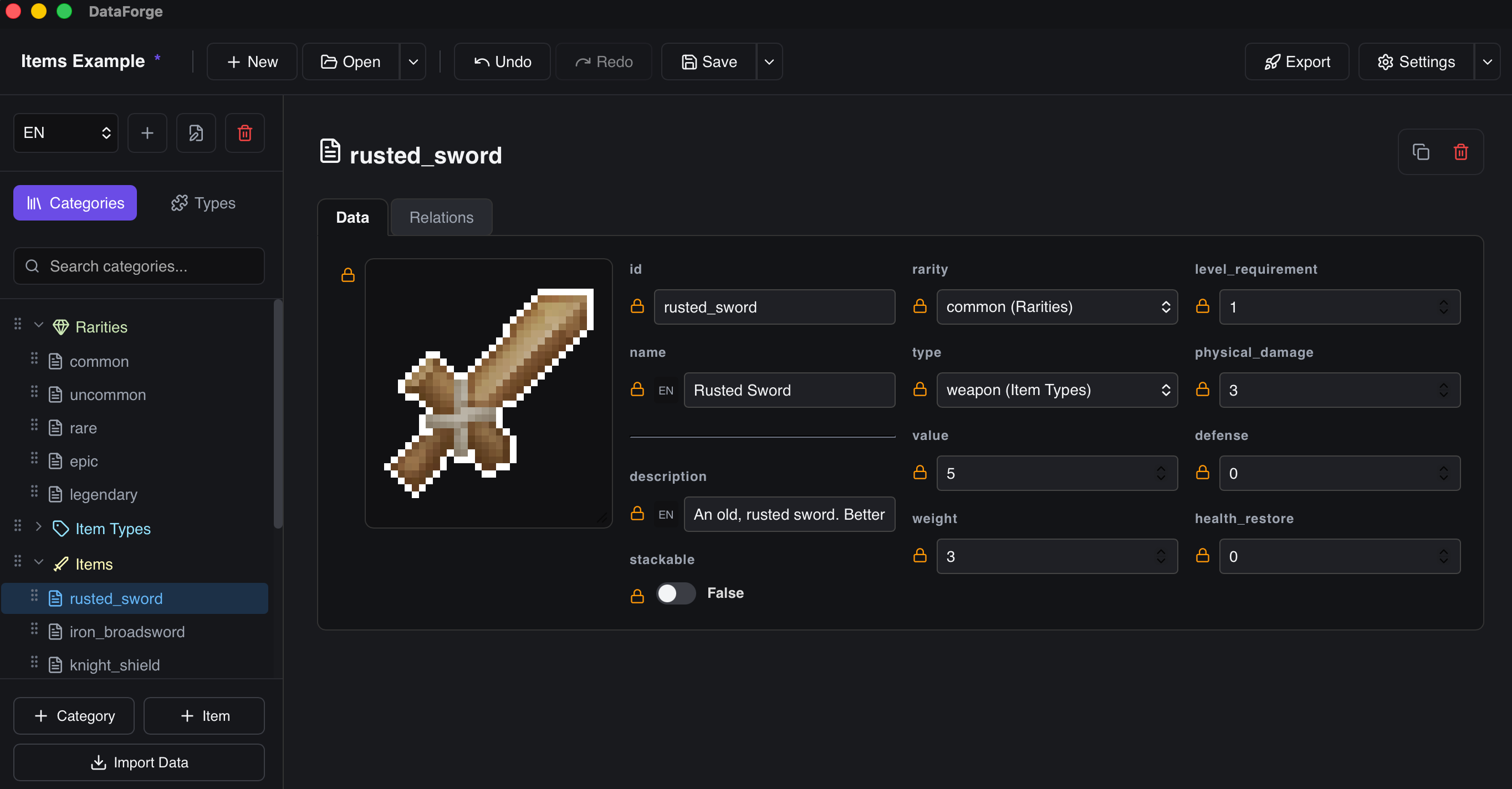Click the edit file icon in sidebar header

pos(196,133)
